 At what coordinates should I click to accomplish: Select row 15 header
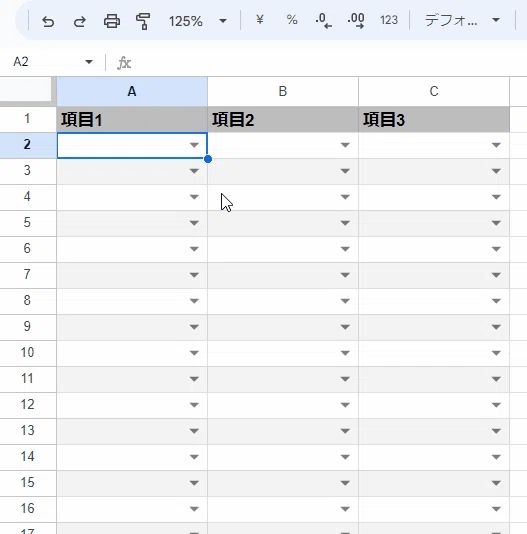pos(27,482)
